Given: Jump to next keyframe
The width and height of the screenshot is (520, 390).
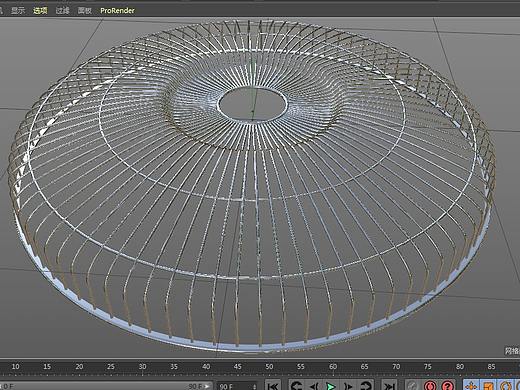Looking at the screenshot, I should 366,386.
